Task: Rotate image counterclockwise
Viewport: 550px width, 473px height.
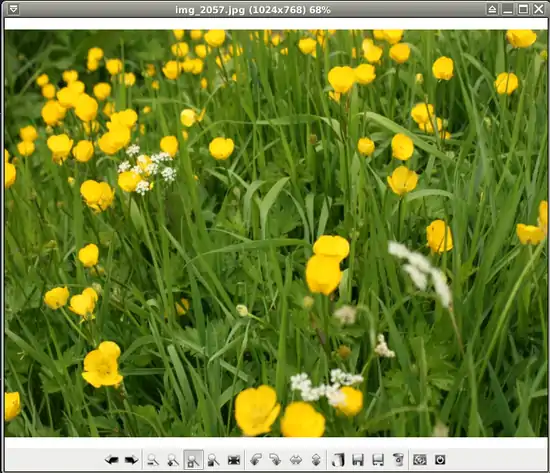Action: coord(256,460)
